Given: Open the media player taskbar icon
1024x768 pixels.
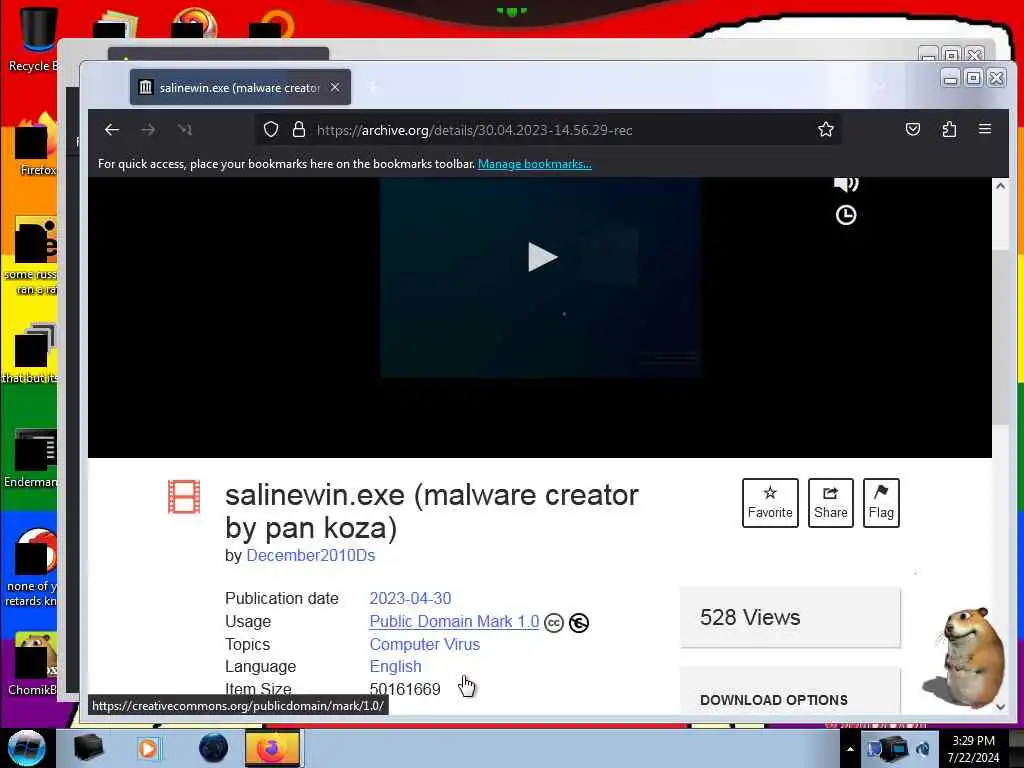Looking at the screenshot, I should [x=148, y=748].
